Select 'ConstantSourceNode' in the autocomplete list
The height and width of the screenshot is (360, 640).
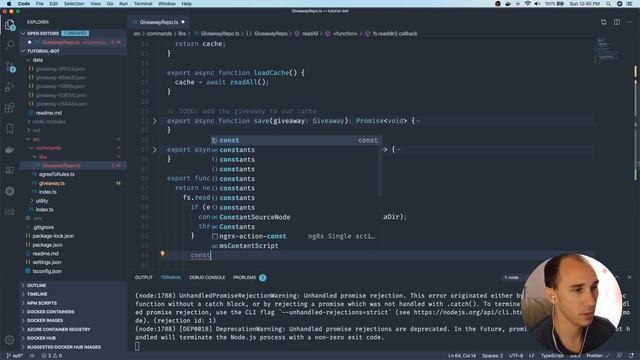(x=296, y=217)
